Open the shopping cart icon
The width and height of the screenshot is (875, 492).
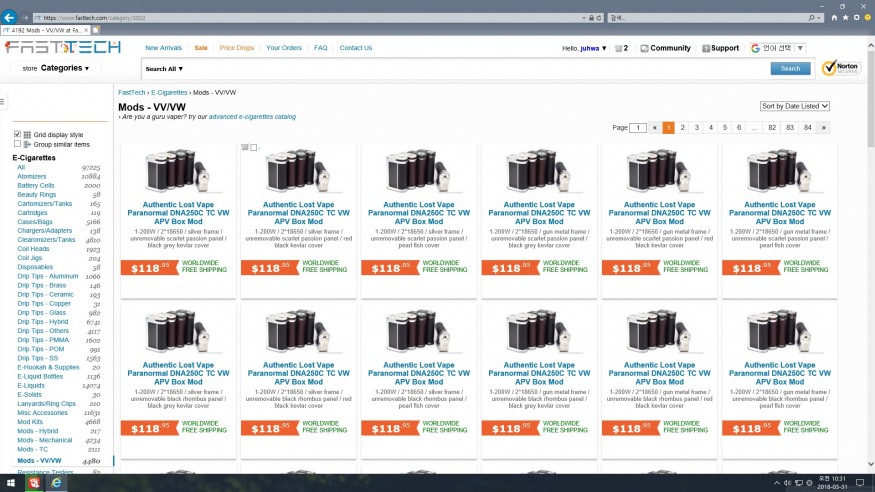(619, 48)
